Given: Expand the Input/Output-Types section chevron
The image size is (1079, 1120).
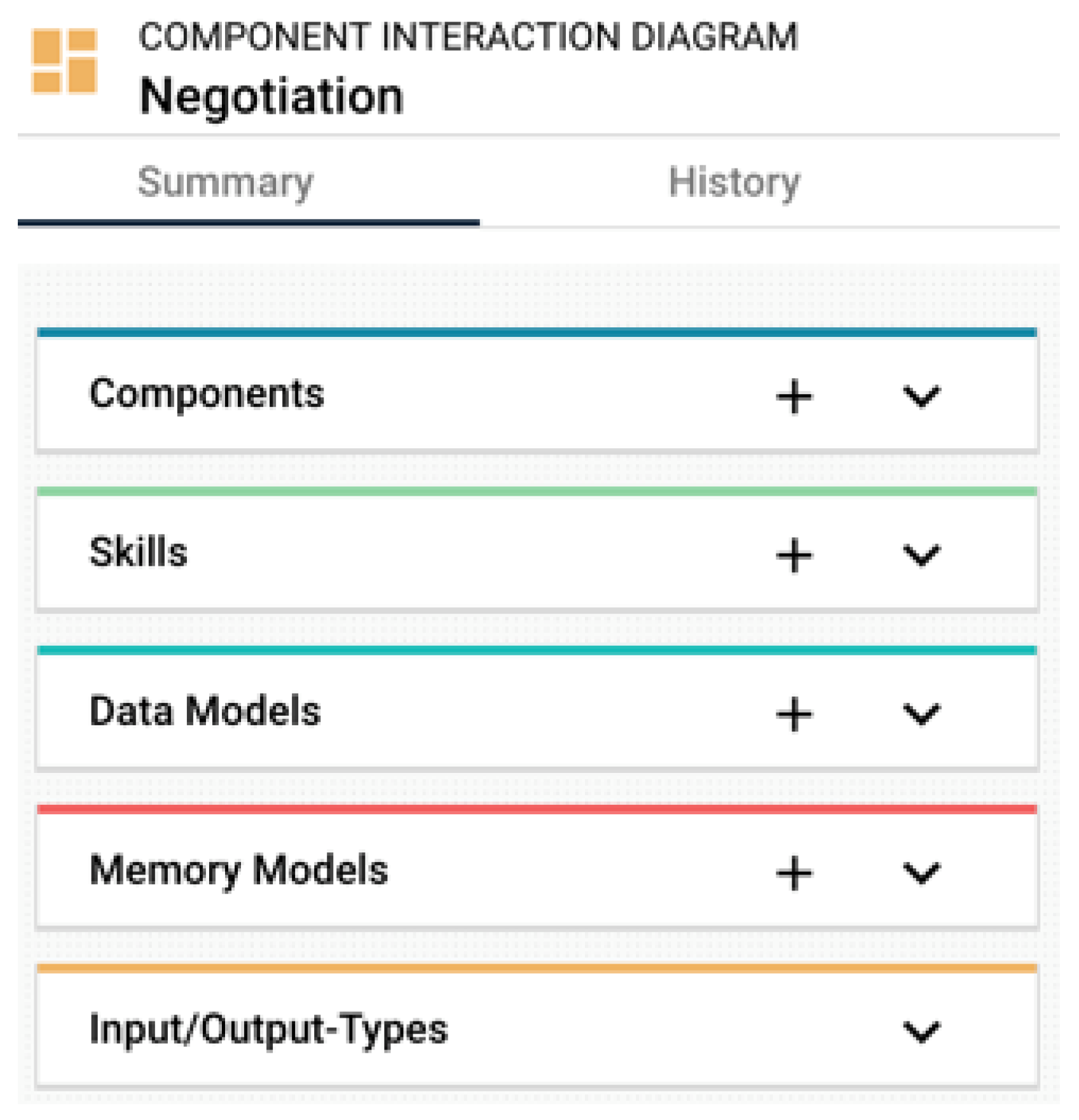Looking at the screenshot, I should (921, 1031).
